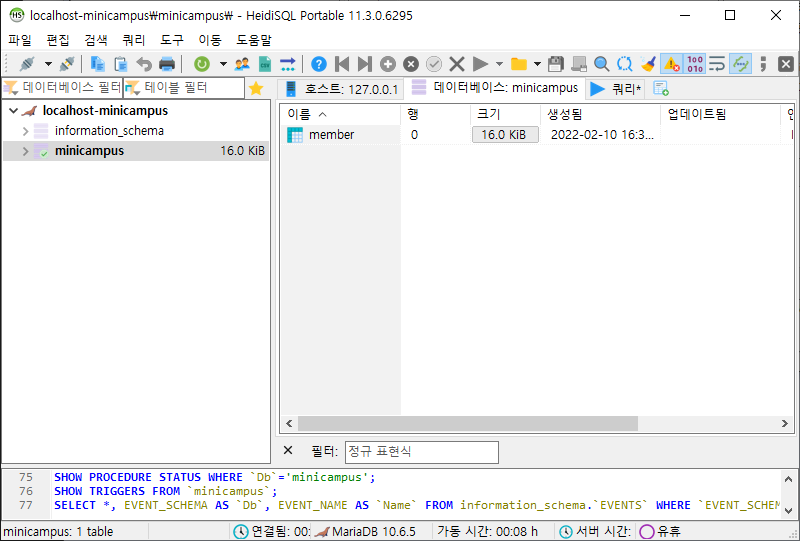Viewport: 800px width, 541px height.
Task: Sort by the name column header (이름)
Action: [340, 114]
